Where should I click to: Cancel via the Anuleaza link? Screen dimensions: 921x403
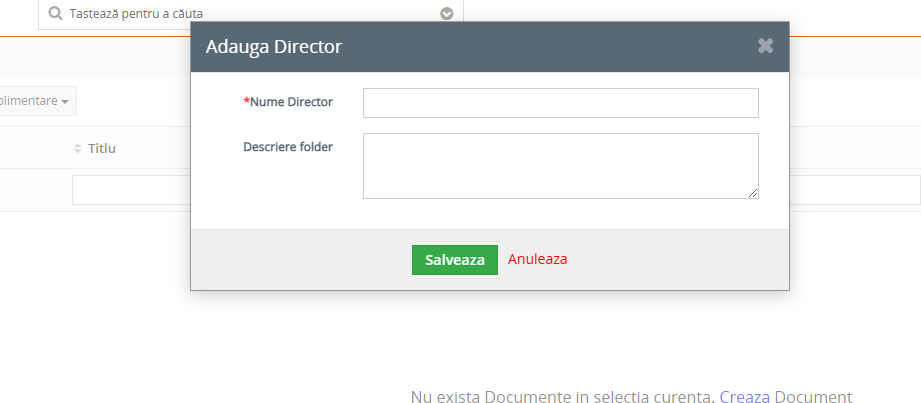(537, 259)
